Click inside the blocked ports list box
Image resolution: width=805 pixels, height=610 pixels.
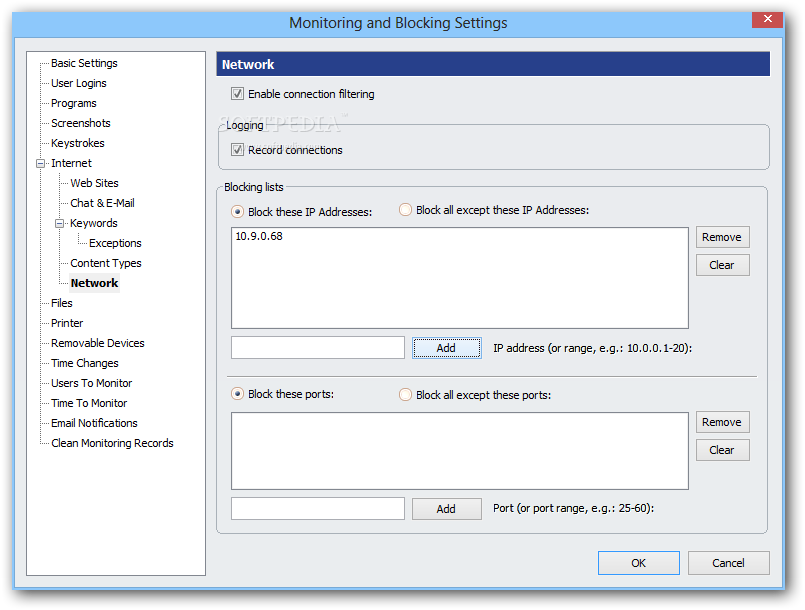[459, 451]
